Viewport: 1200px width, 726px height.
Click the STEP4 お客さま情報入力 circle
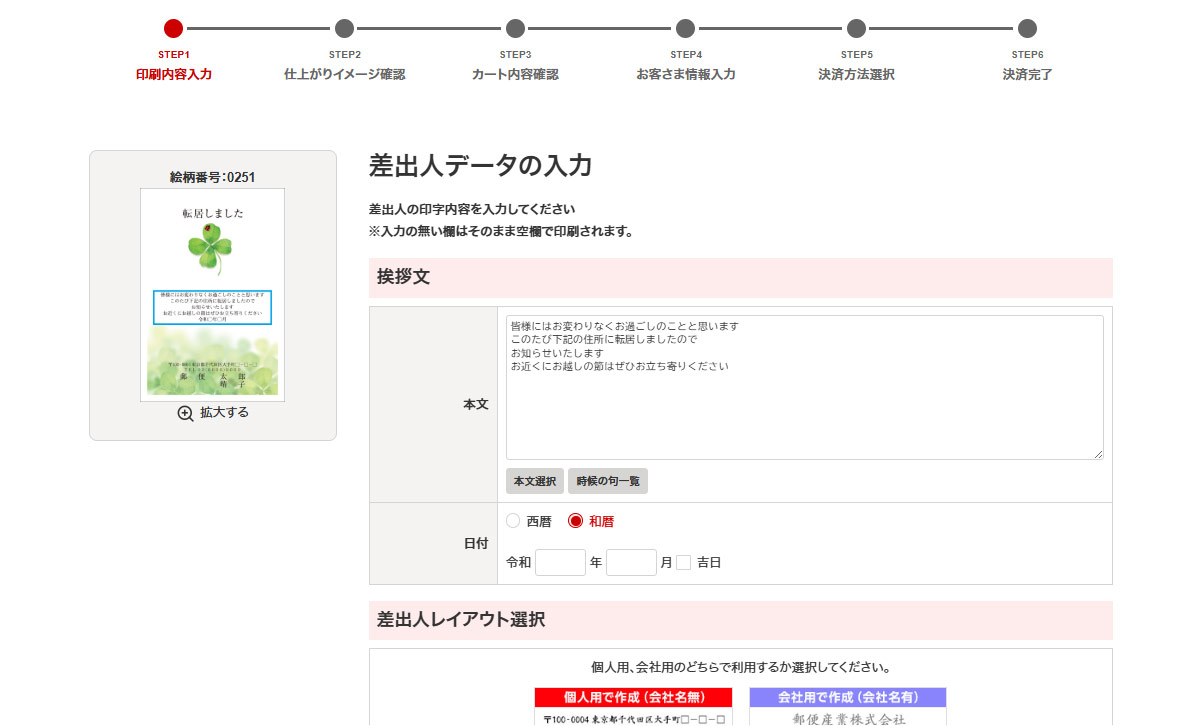pyautogui.click(x=685, y=29)
